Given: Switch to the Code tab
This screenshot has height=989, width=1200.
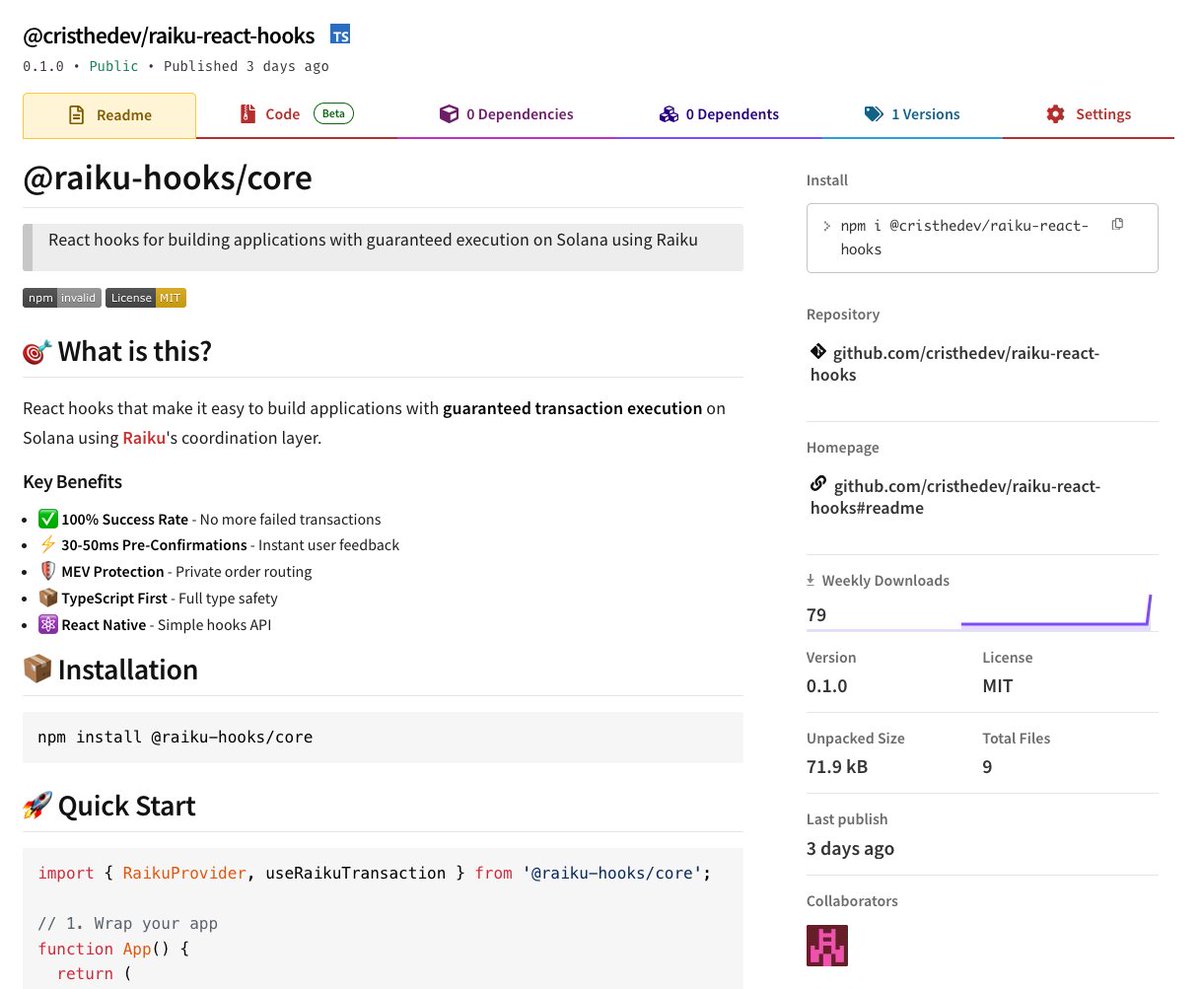Looking at the screenshot, I should [296, 114].
